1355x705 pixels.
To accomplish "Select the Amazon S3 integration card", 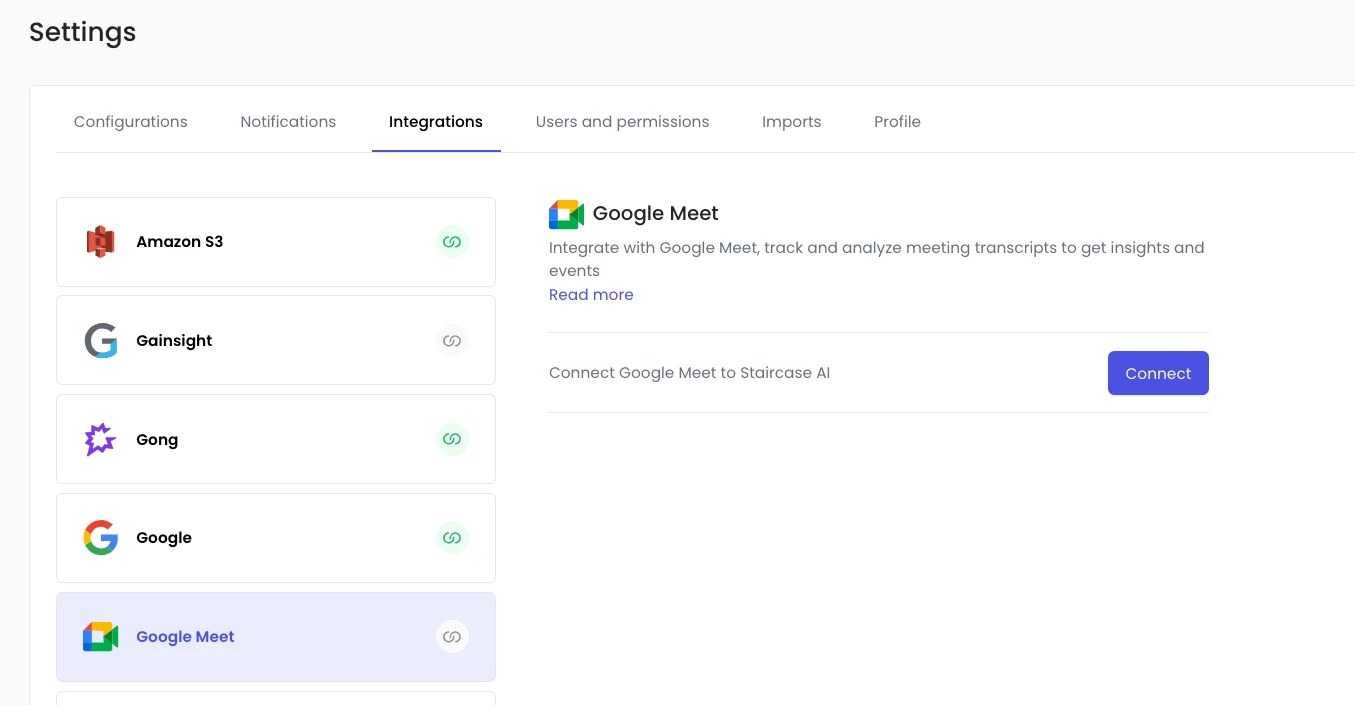I will 276,242.
